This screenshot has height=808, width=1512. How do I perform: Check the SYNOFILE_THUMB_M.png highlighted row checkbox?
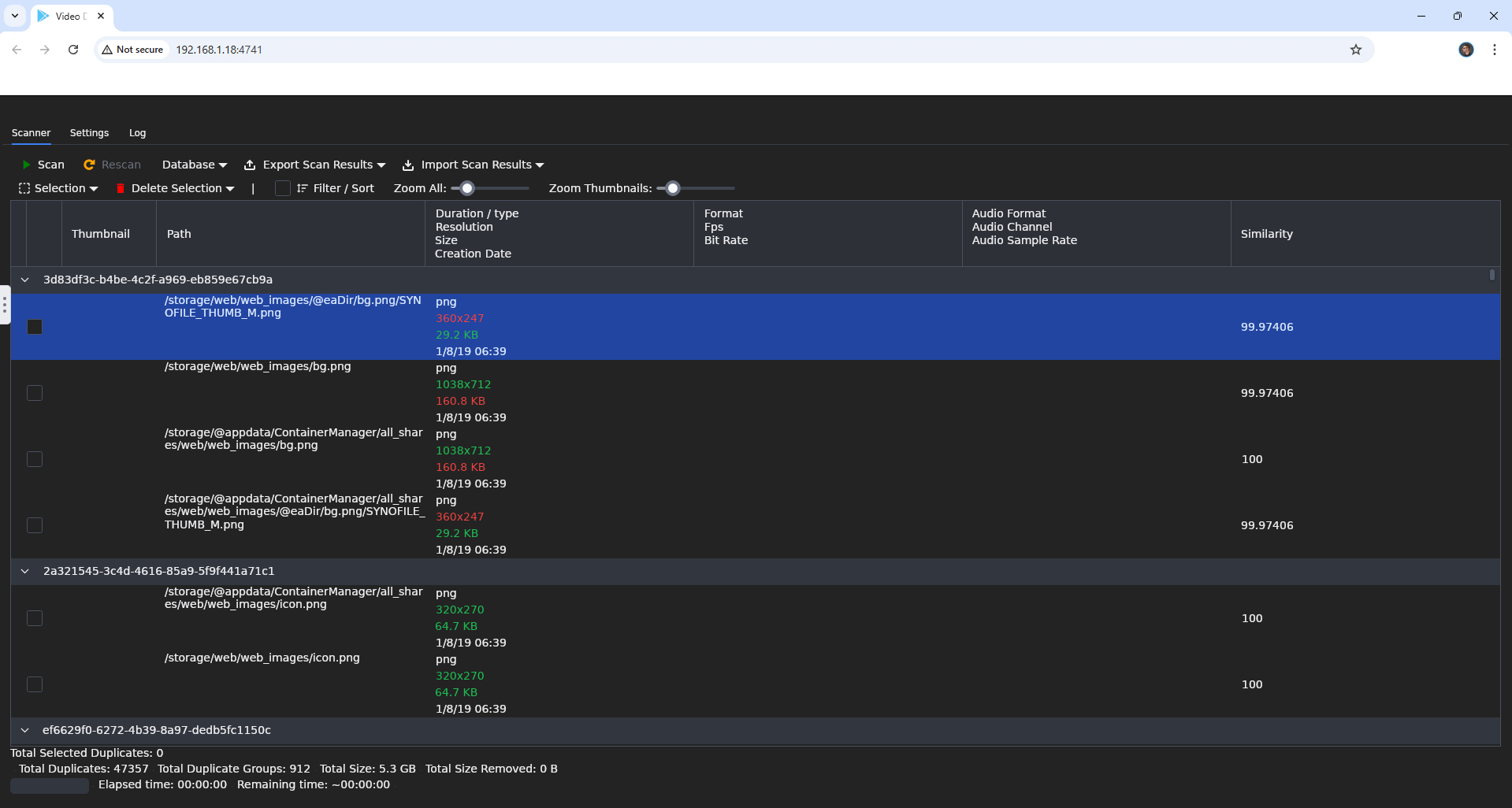35,327
